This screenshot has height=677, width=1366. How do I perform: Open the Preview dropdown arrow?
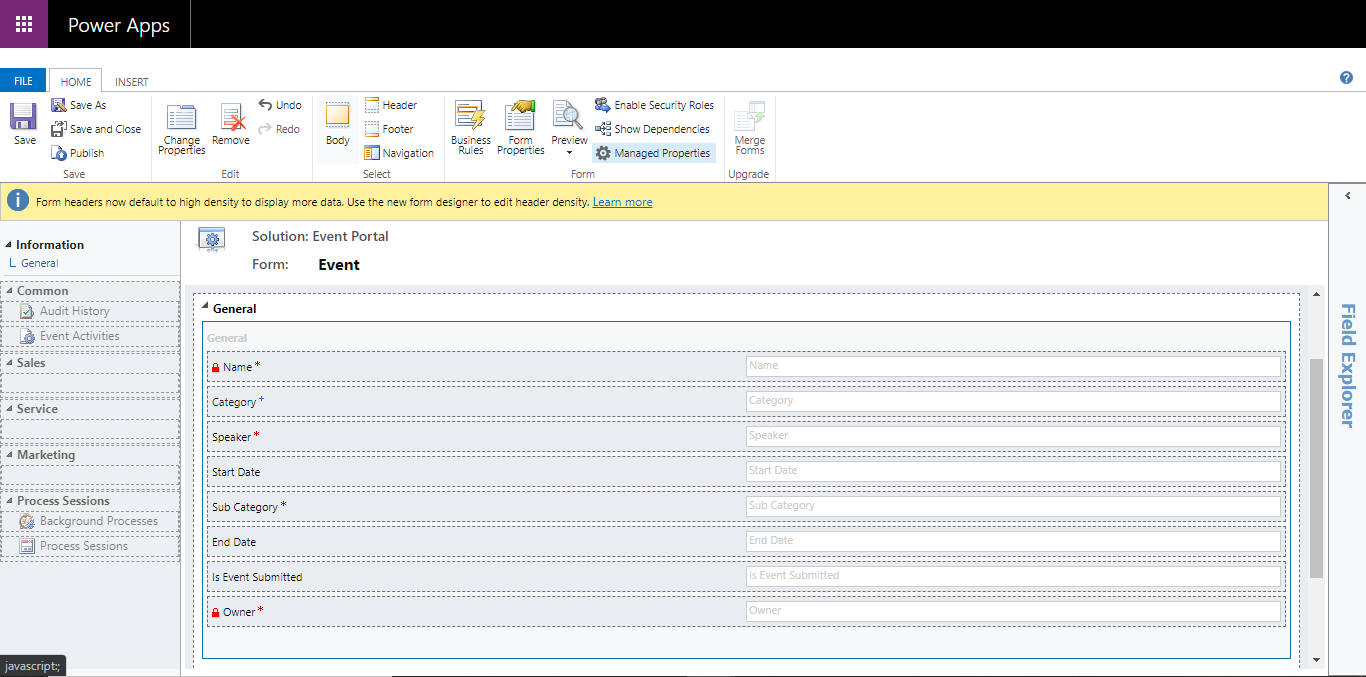[568, 152]
